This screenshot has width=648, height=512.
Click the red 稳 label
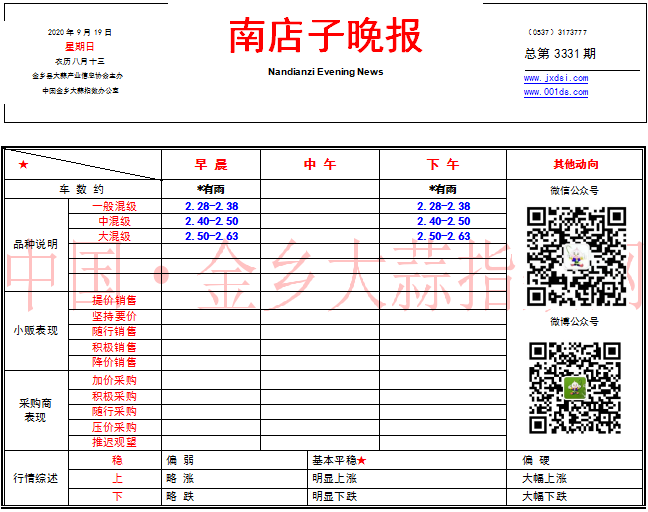(117, 460)
